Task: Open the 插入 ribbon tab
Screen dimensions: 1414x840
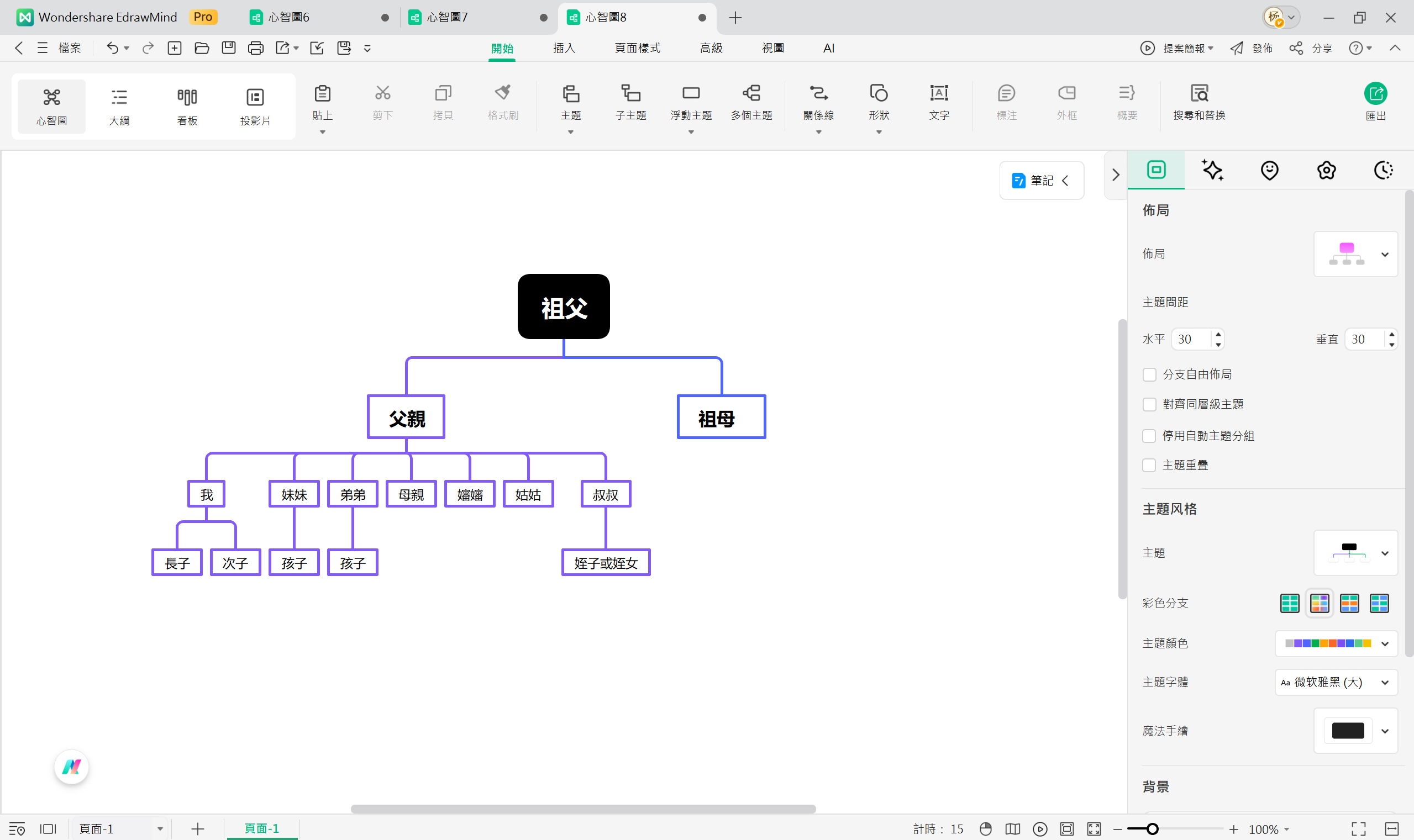Action: (x=564, y=48)
